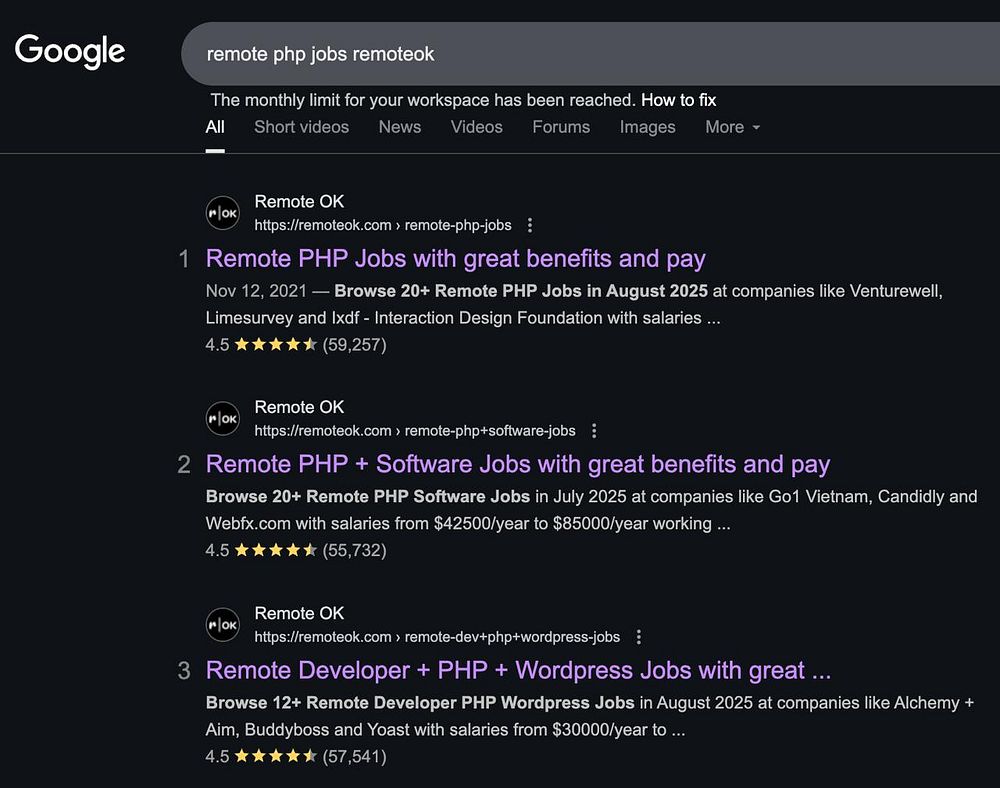This screenshot has width=1000, height=788.
Task: Switch to the Images tab
Action: (x=647, y=127)
